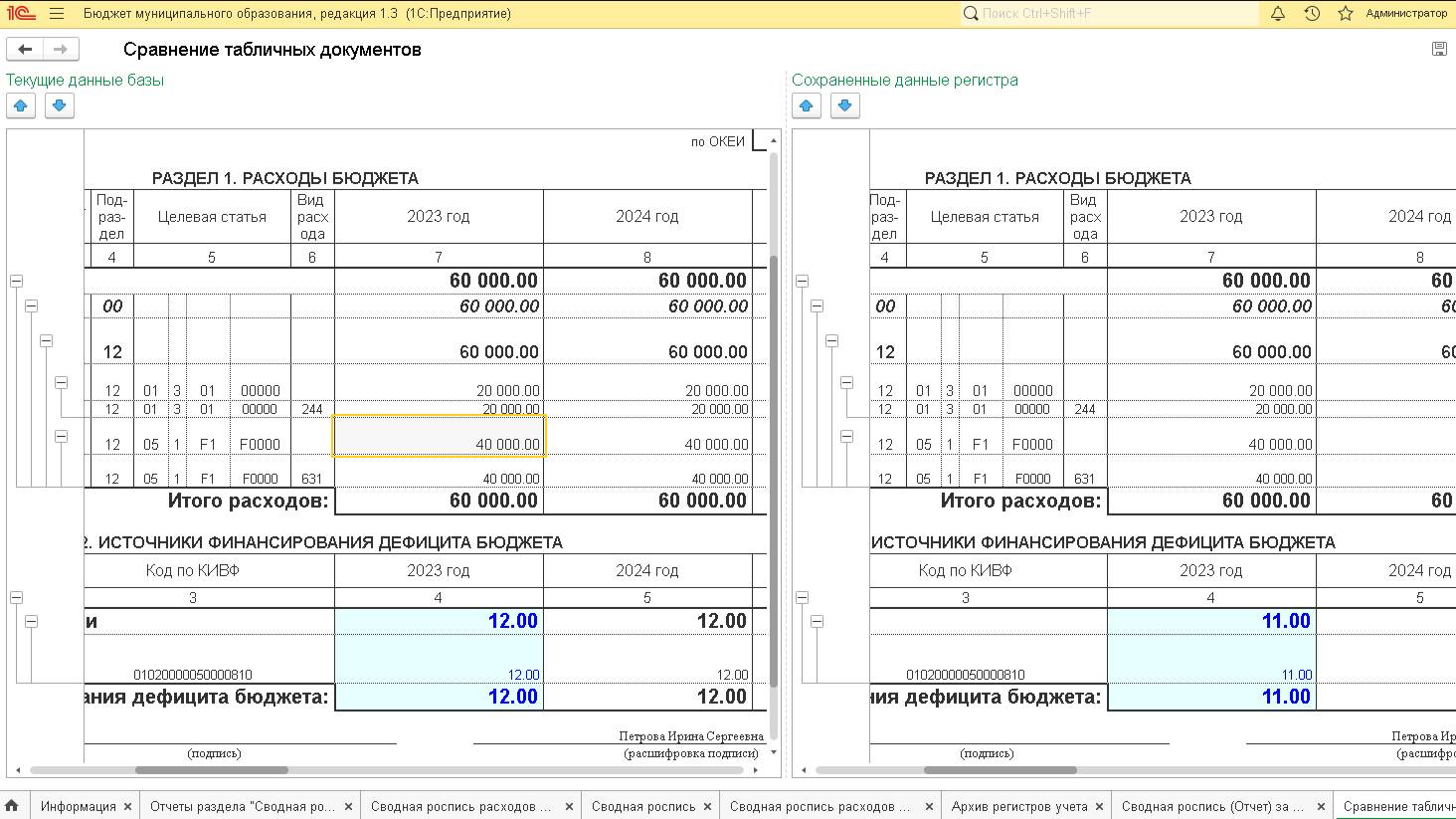1456x819 pixels.
Task: Click the save icon near the form title
Action: click(1439, 49)
